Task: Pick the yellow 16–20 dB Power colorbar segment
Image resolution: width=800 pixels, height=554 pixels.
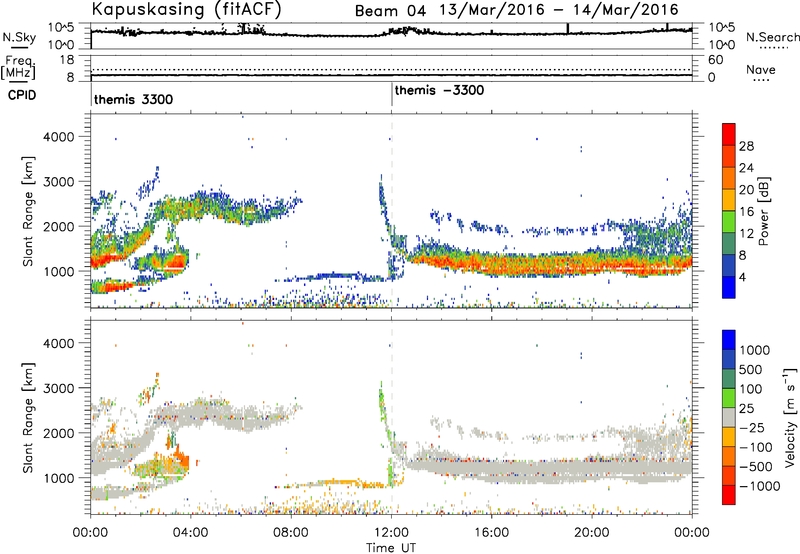Action: click(729, 200)
